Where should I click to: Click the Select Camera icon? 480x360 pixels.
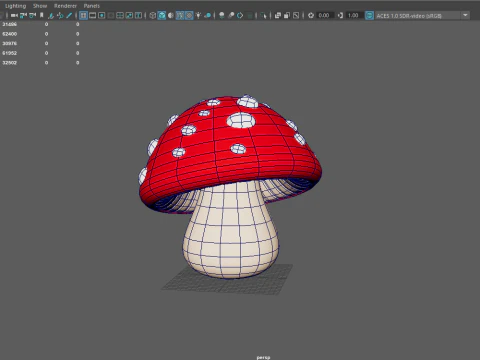(x=14, y=15)
